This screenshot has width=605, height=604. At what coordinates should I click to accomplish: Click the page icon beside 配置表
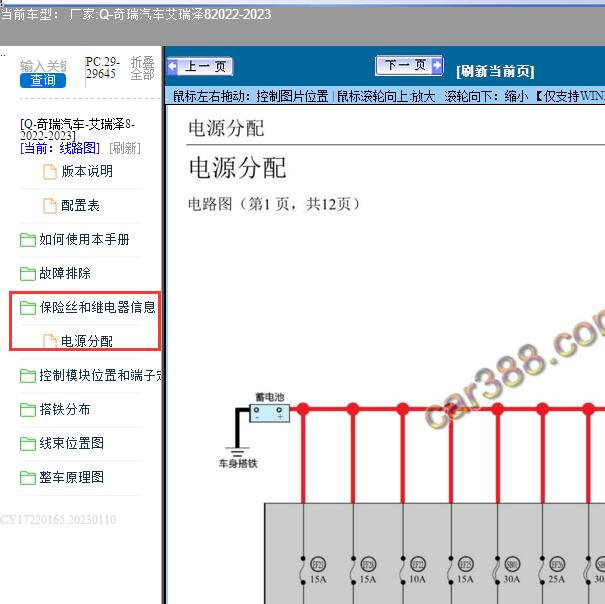(x=50, y=206)
